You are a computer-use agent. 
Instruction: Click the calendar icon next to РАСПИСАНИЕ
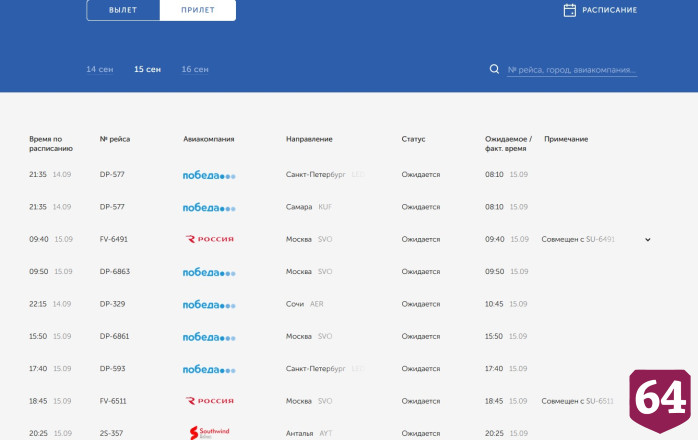(569, 10)
